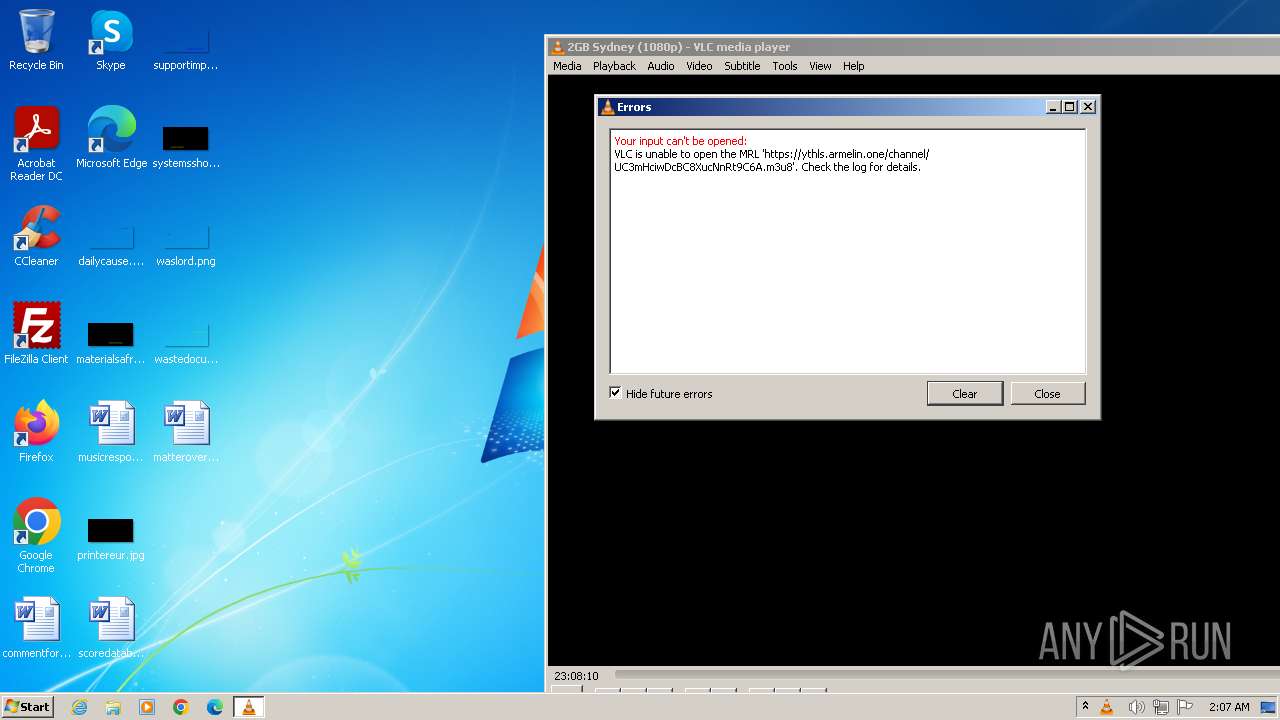
Task: Open the volume tray icon
Action: (x=1136, y=707)
